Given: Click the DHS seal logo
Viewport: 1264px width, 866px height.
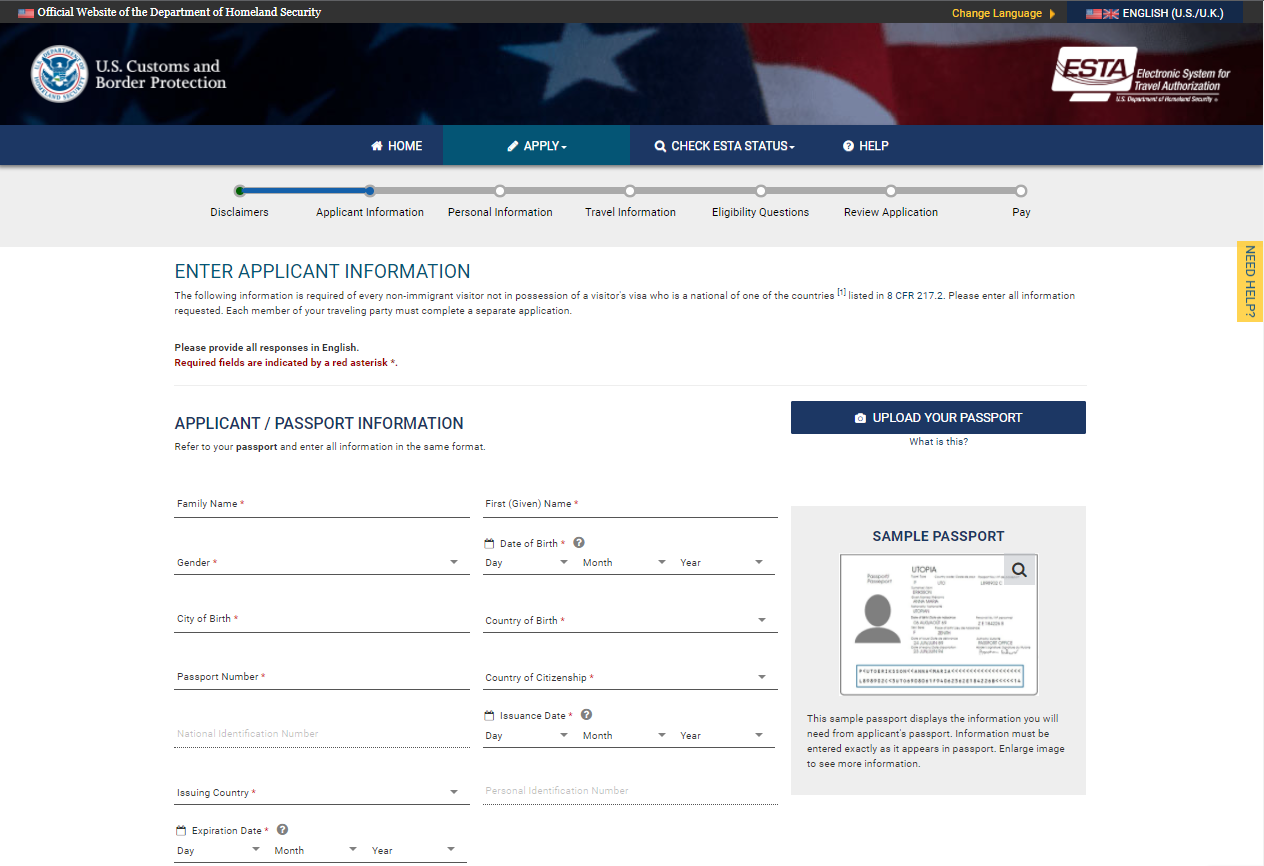Looking at the screenshot, I should point(59,74).
